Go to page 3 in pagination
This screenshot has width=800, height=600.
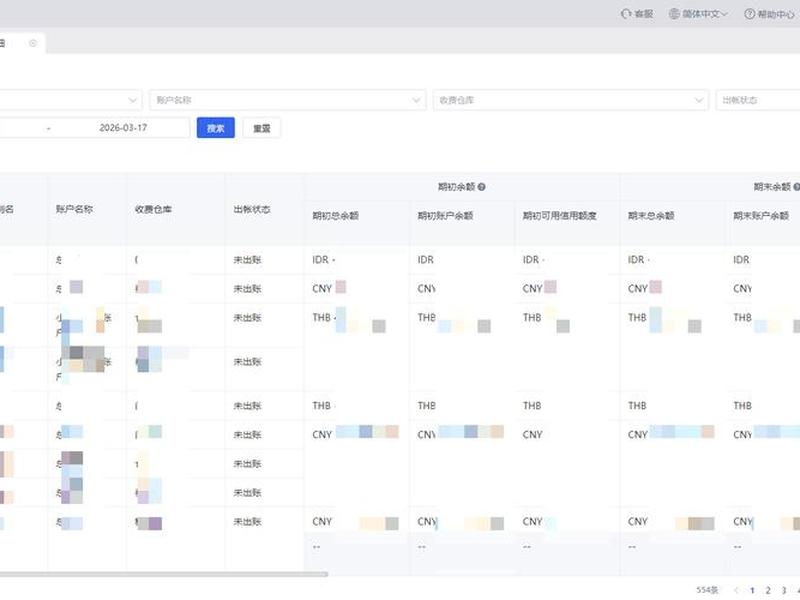784,590
